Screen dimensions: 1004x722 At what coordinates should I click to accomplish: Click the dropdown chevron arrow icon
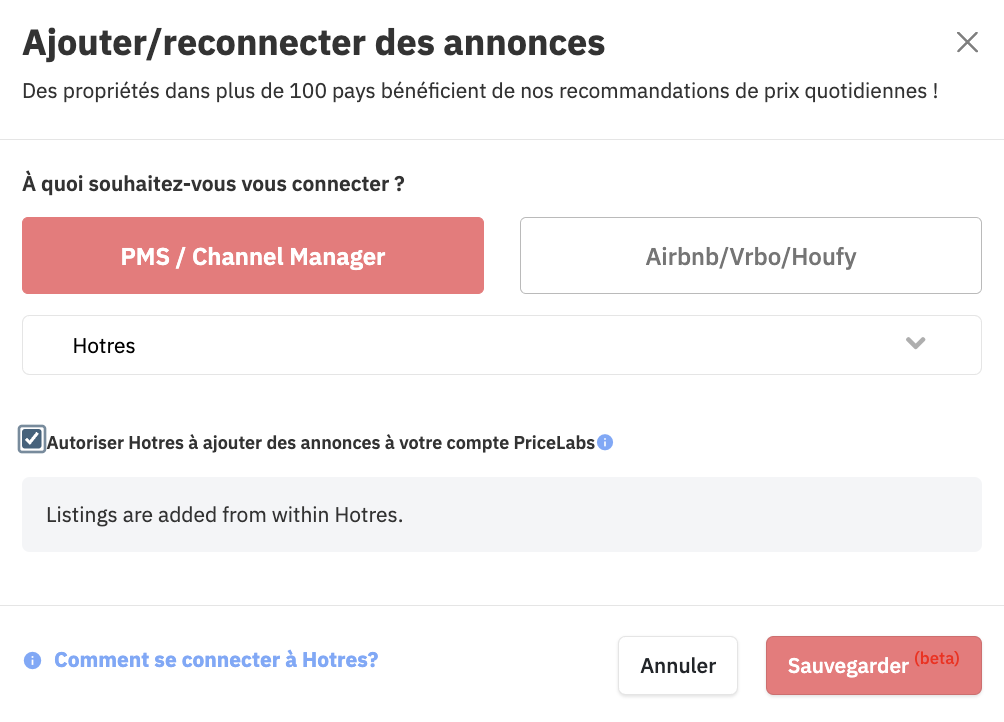916,343
